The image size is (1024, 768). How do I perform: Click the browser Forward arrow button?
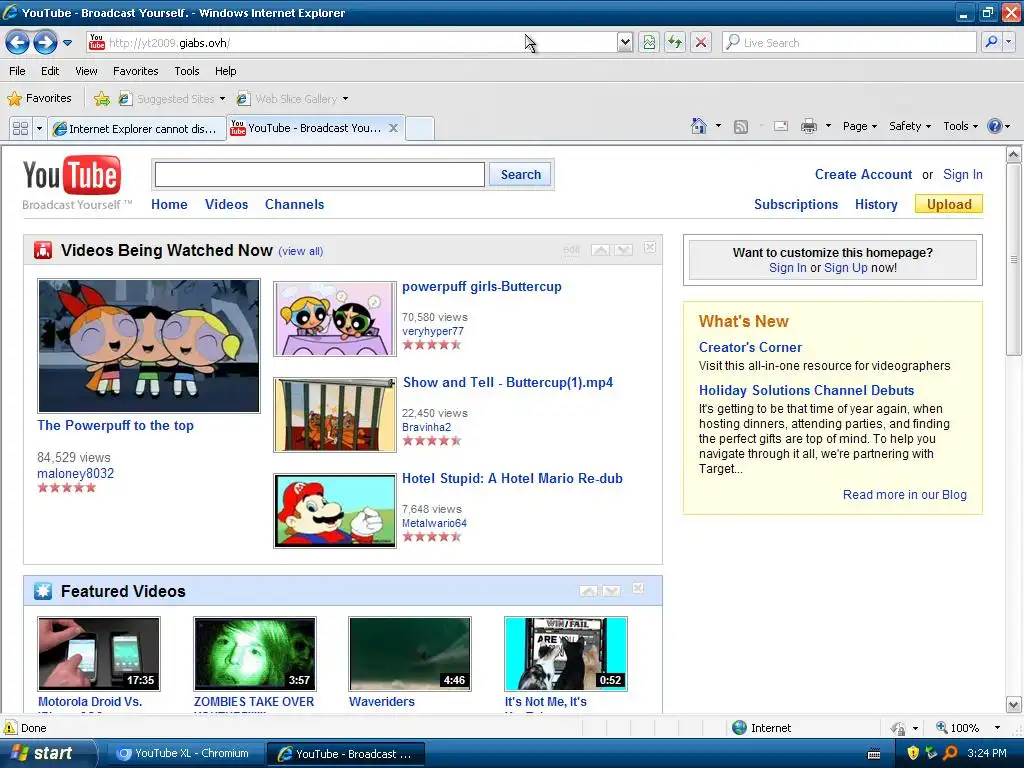point(45,43)
